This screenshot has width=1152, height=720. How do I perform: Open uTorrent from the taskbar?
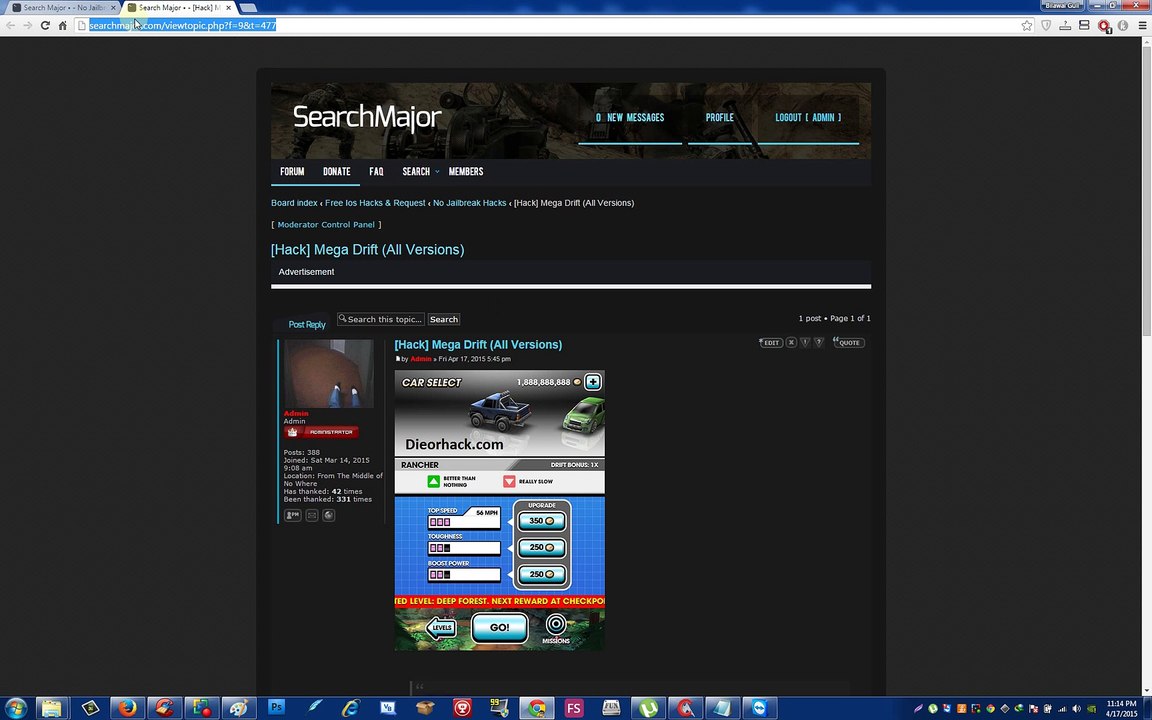(648, 708)
